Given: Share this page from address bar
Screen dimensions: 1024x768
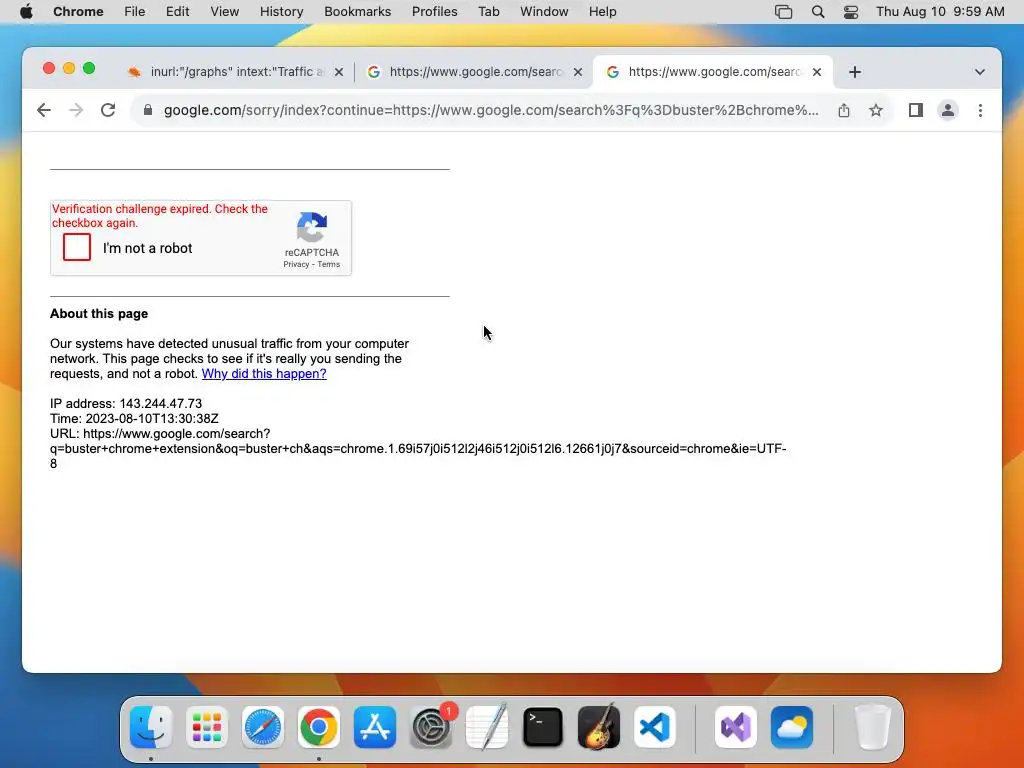Looking at the screenshot, I should pyautogui.click(x=844, y=110).
